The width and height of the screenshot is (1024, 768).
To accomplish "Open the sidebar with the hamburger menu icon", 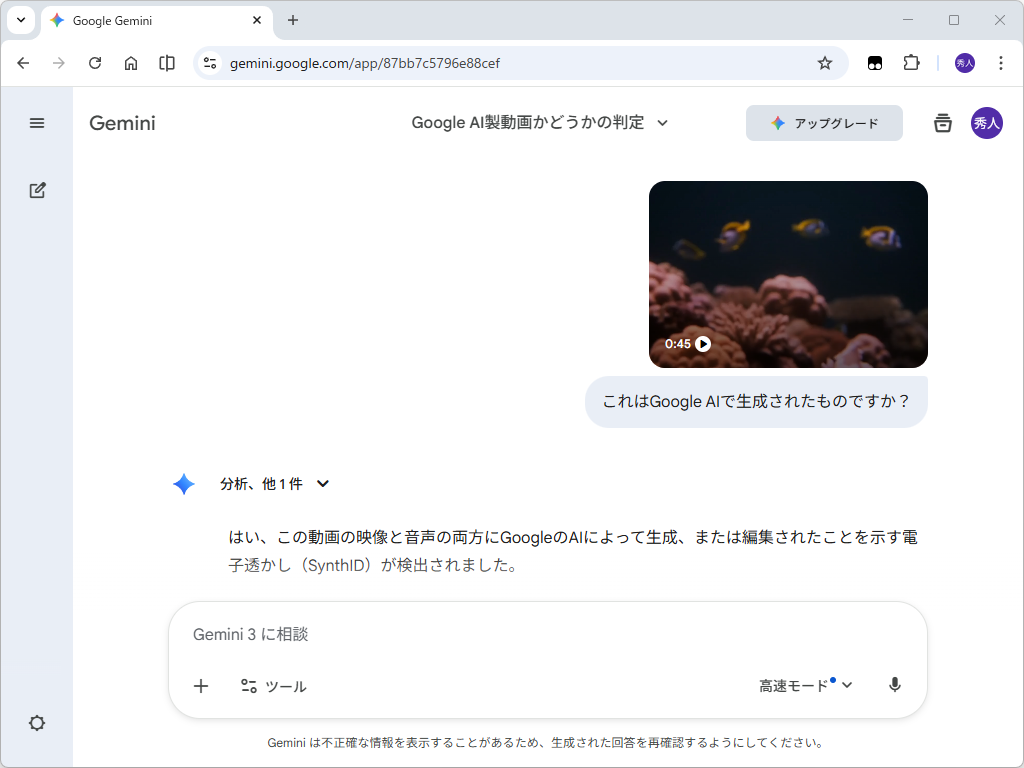I will coord(37,123).
